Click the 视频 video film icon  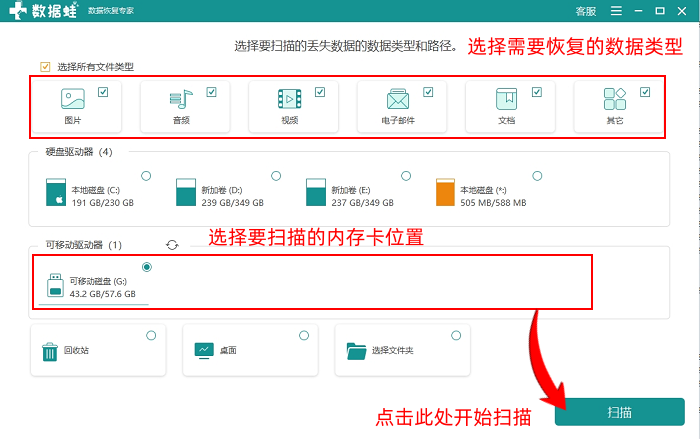290,99
